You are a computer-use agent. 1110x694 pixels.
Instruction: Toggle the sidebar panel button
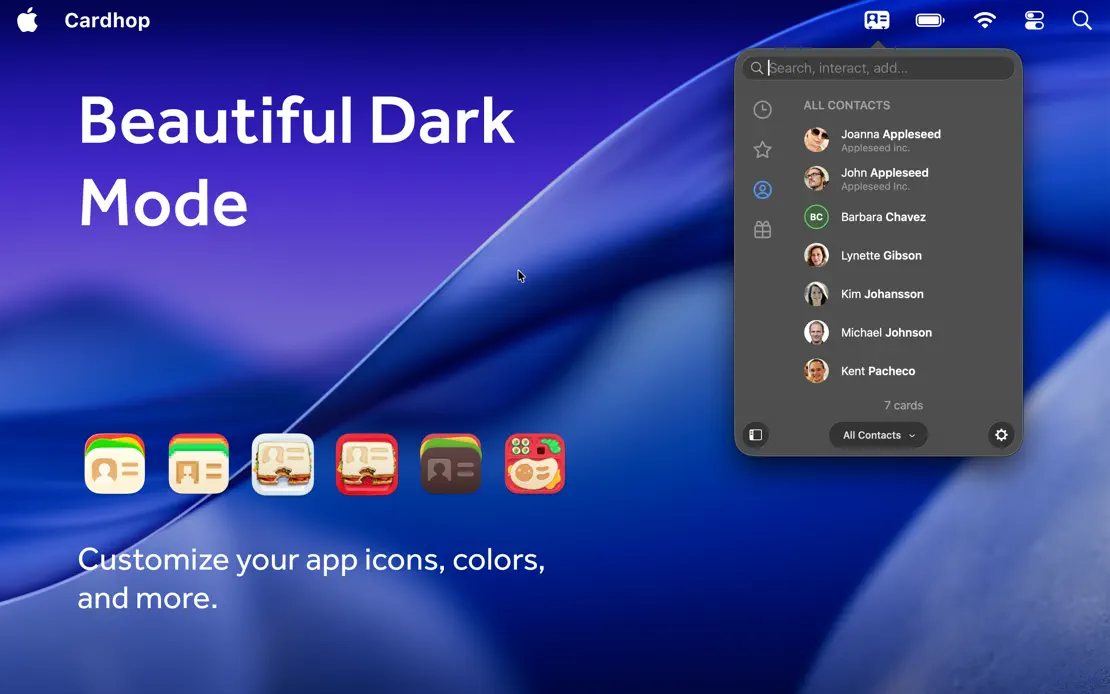click(x=755, y=435)
